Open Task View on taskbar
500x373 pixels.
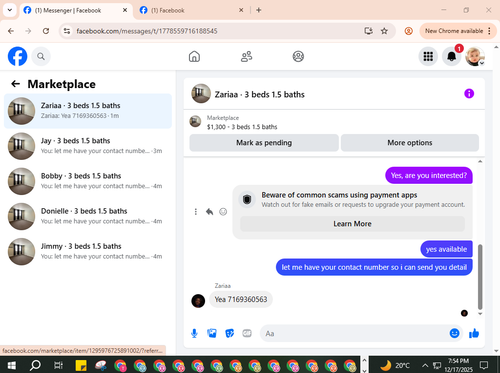(x=58, y=365)
